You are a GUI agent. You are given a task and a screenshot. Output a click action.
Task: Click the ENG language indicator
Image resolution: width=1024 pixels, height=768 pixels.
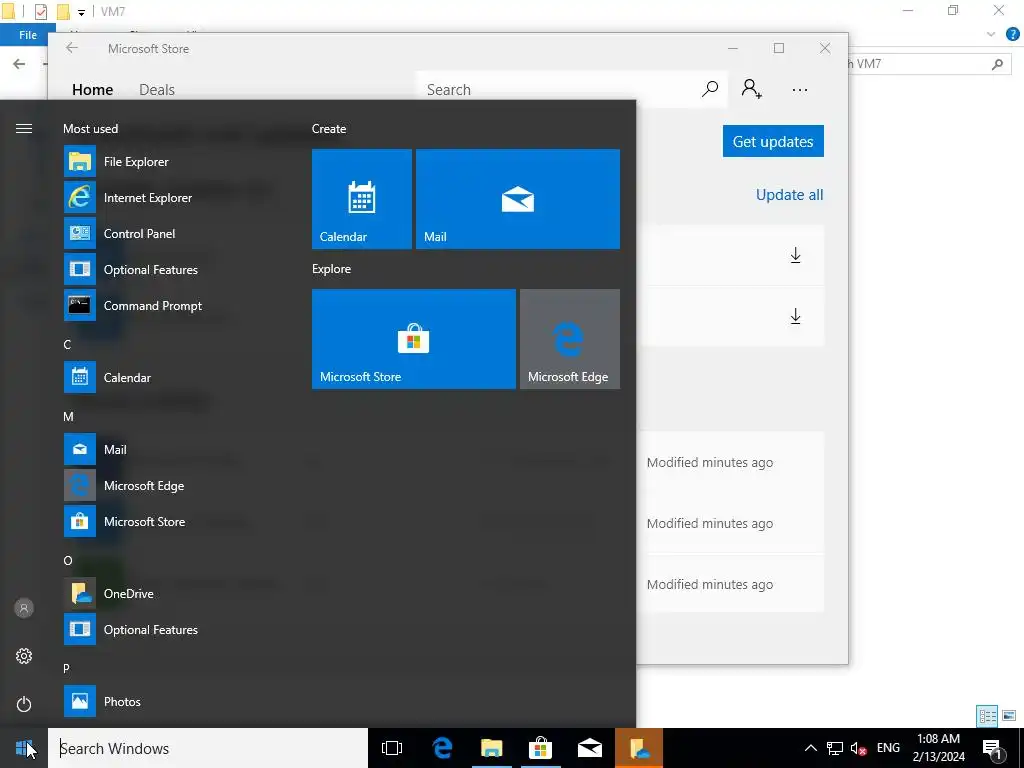[x=888, y=748]
